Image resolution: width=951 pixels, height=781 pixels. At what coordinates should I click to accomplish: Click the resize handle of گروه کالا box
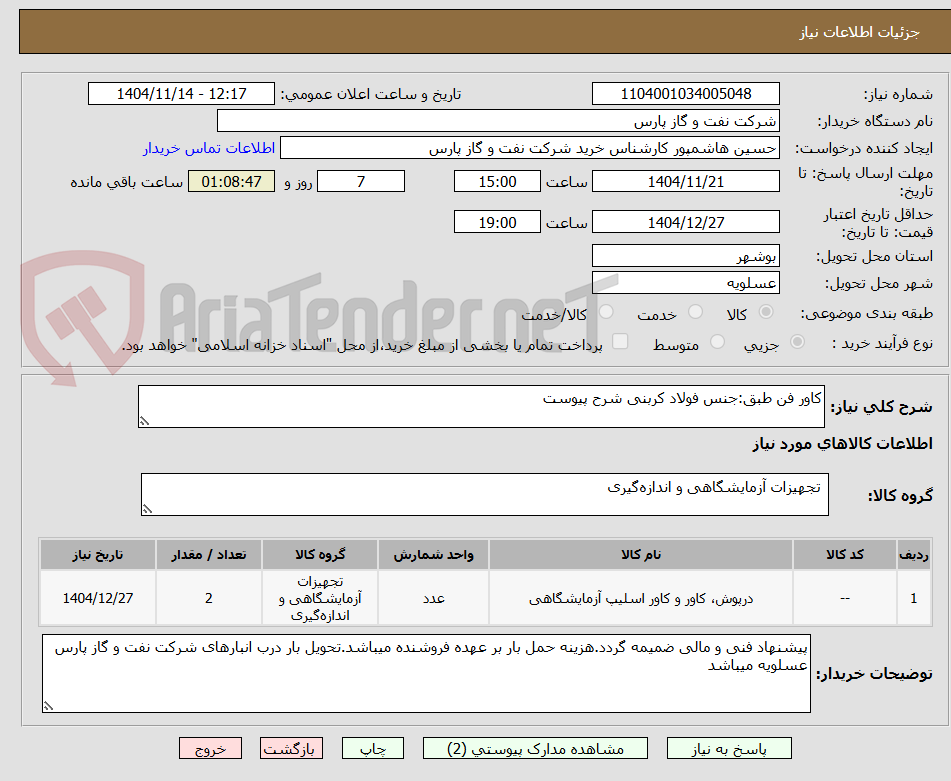[x=147, y=509]
